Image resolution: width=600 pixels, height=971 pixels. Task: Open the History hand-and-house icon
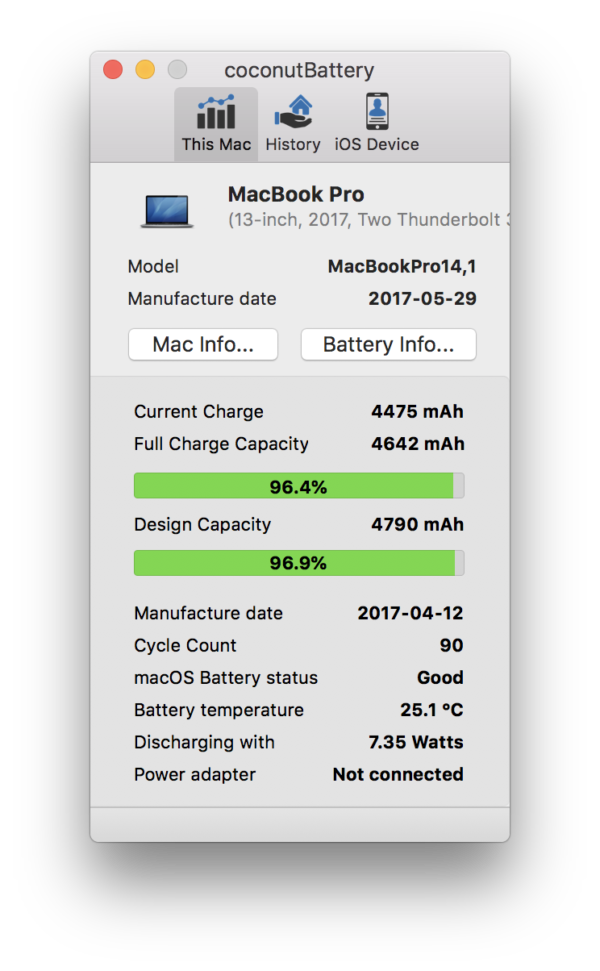pyautogui.click(x=293, y=112)
